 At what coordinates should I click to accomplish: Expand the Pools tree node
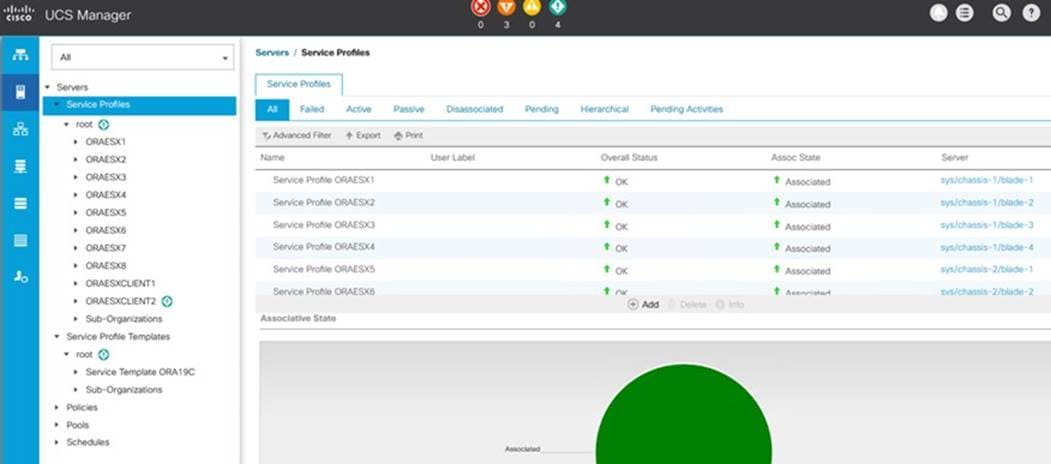point(57,424)
